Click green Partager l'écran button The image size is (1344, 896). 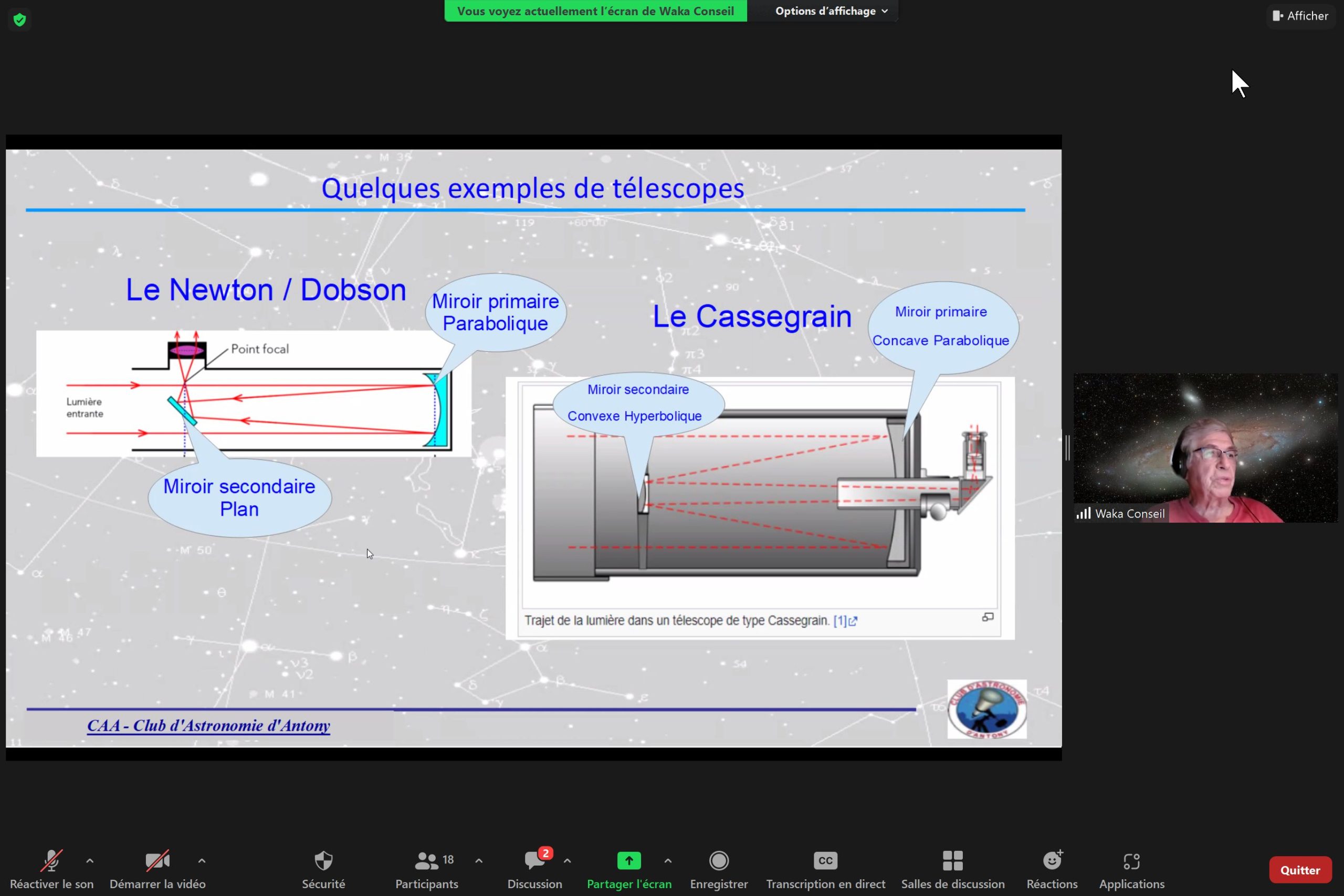click(x=628, y=869)
